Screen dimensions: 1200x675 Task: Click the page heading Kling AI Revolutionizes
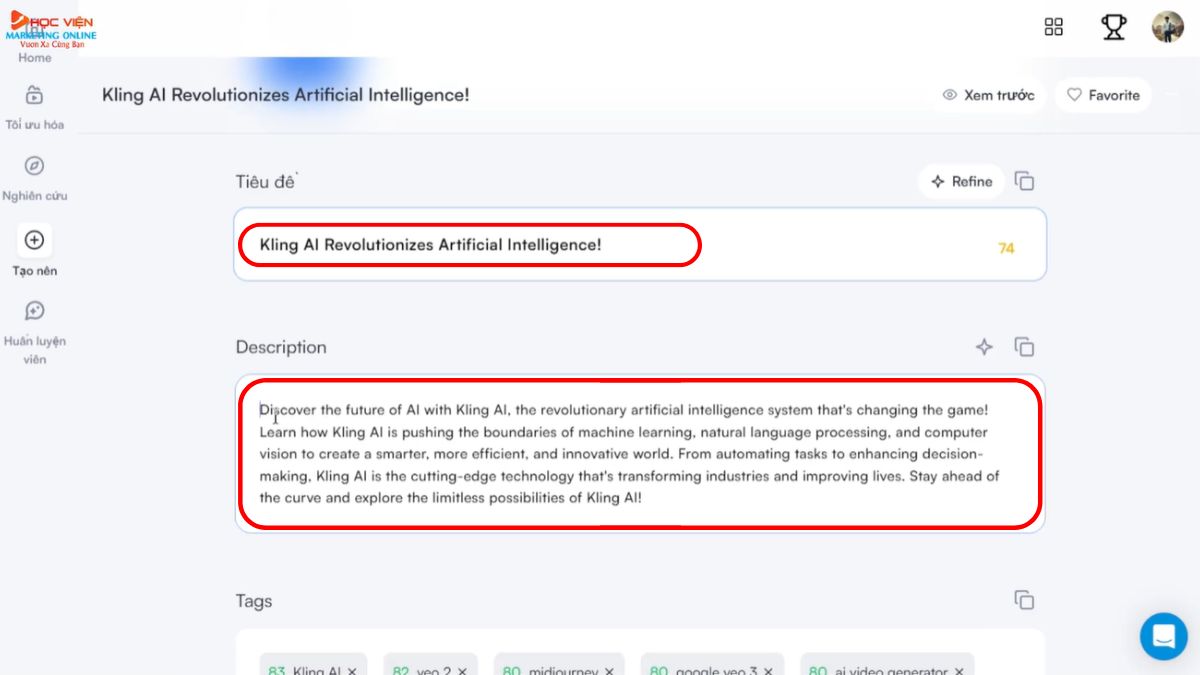286,95
